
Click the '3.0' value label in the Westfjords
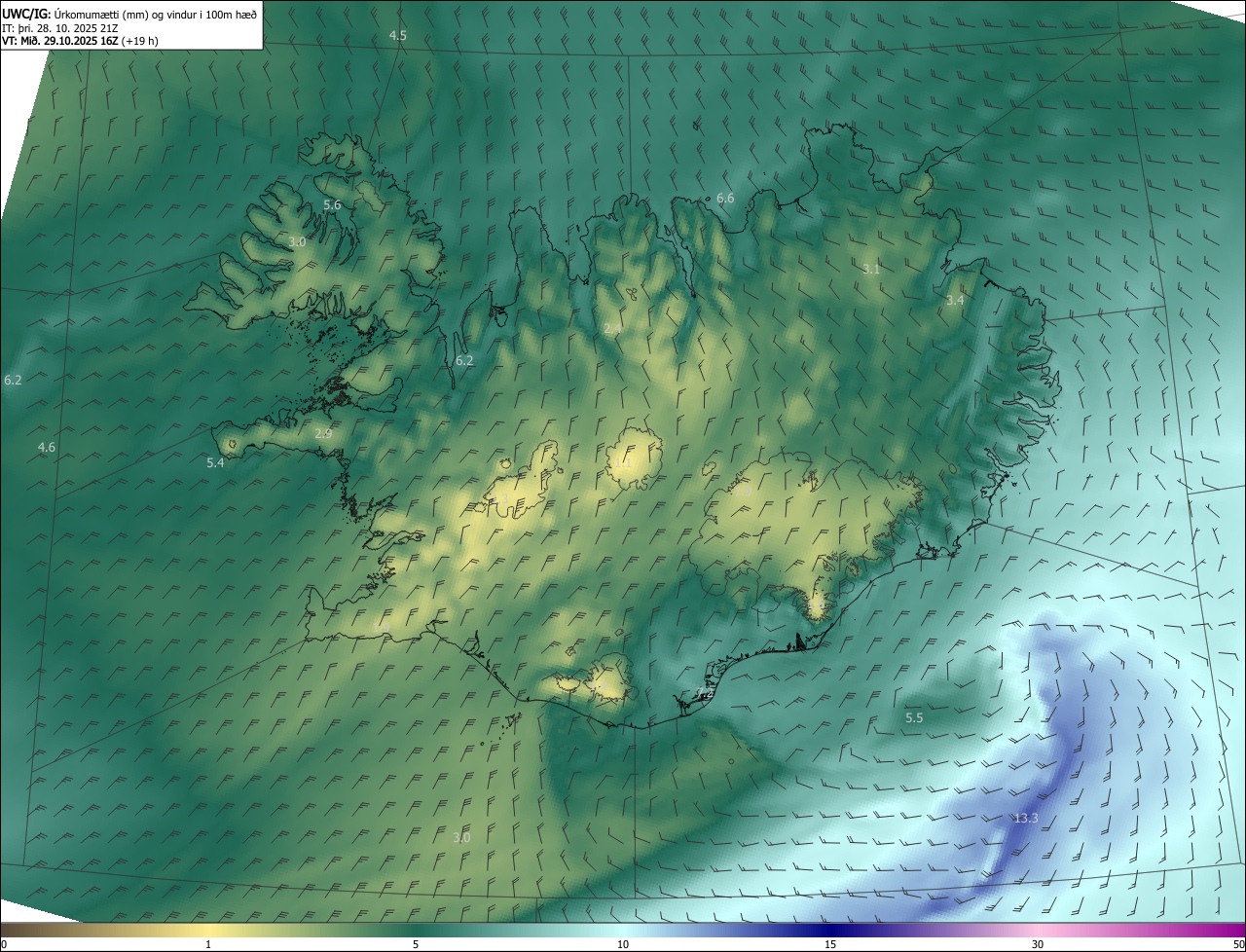point(297,241)
